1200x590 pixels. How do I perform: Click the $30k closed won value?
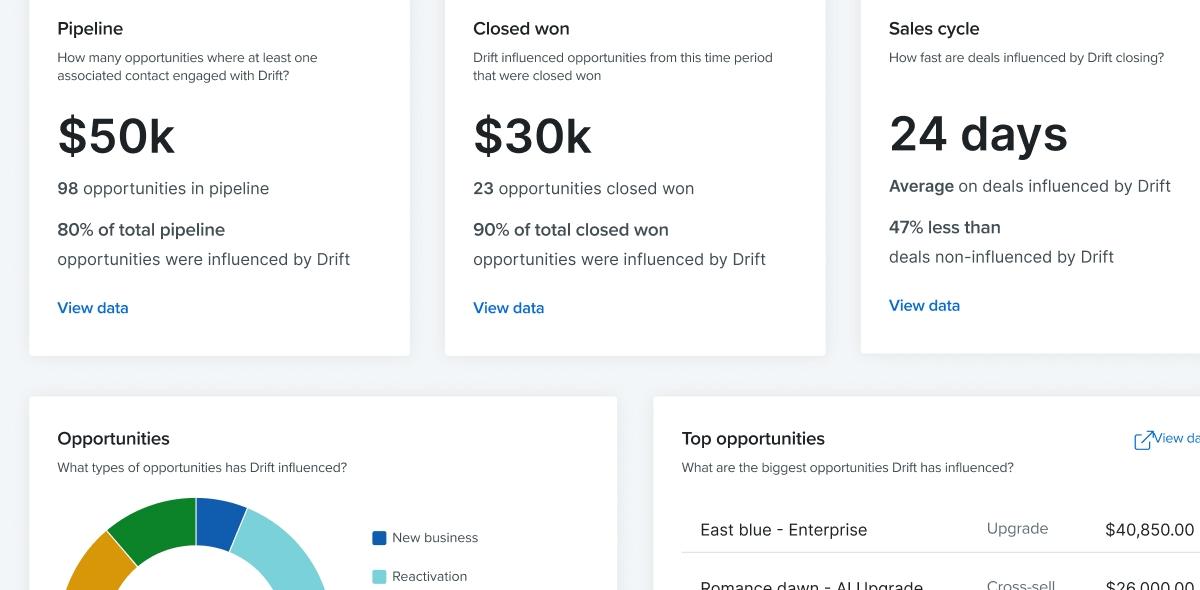click(532, 136)
